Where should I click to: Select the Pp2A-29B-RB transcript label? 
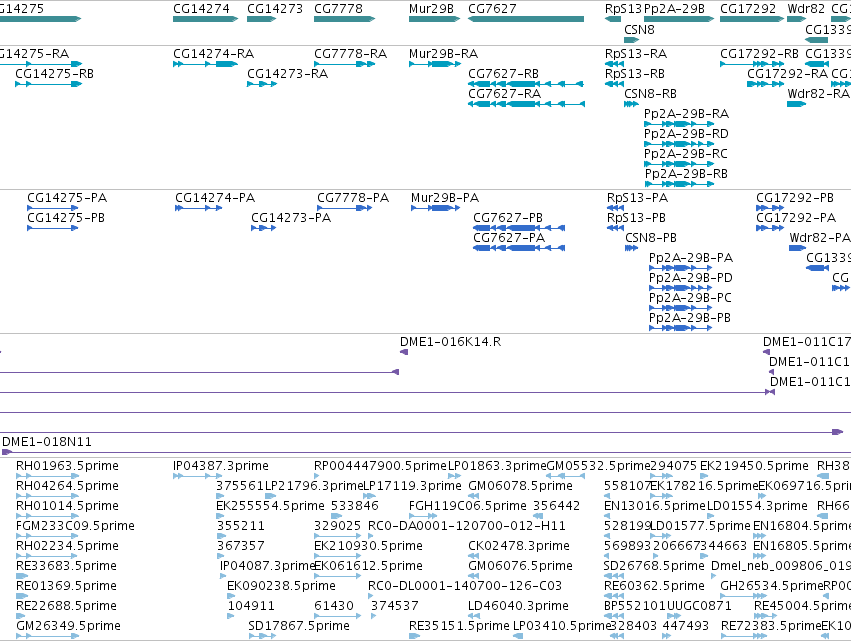(686, 174)
